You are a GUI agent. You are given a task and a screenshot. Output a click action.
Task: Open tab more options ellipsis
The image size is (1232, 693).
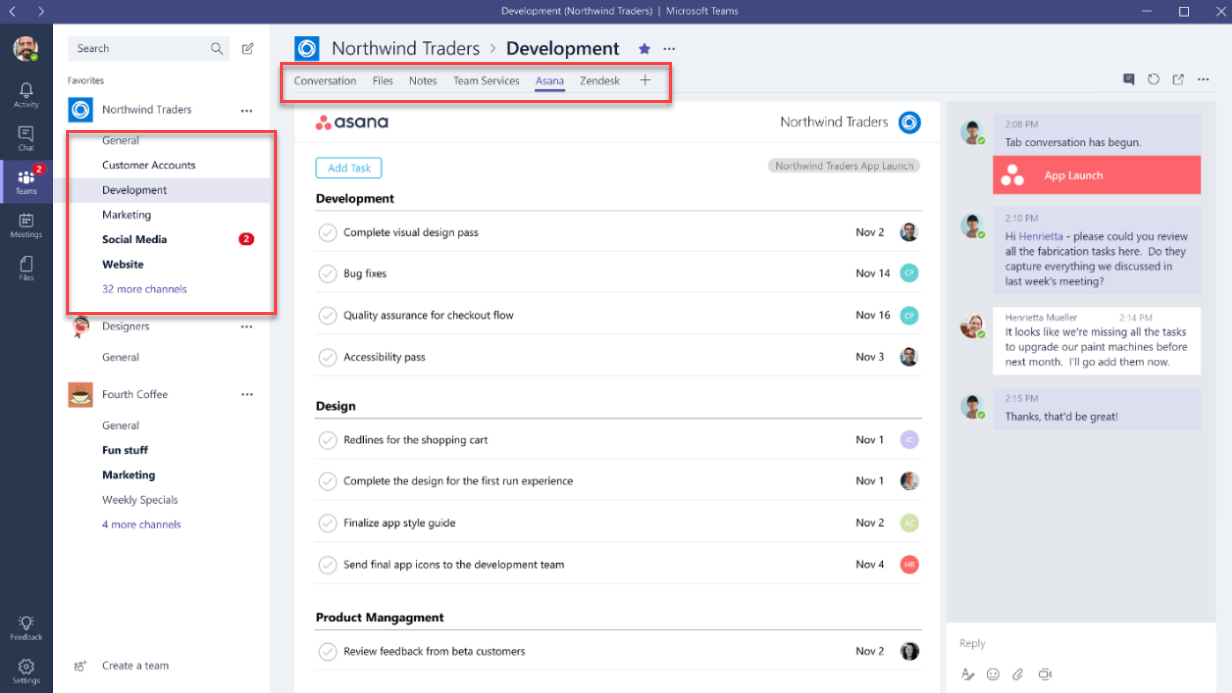[x=1203, y=79]
